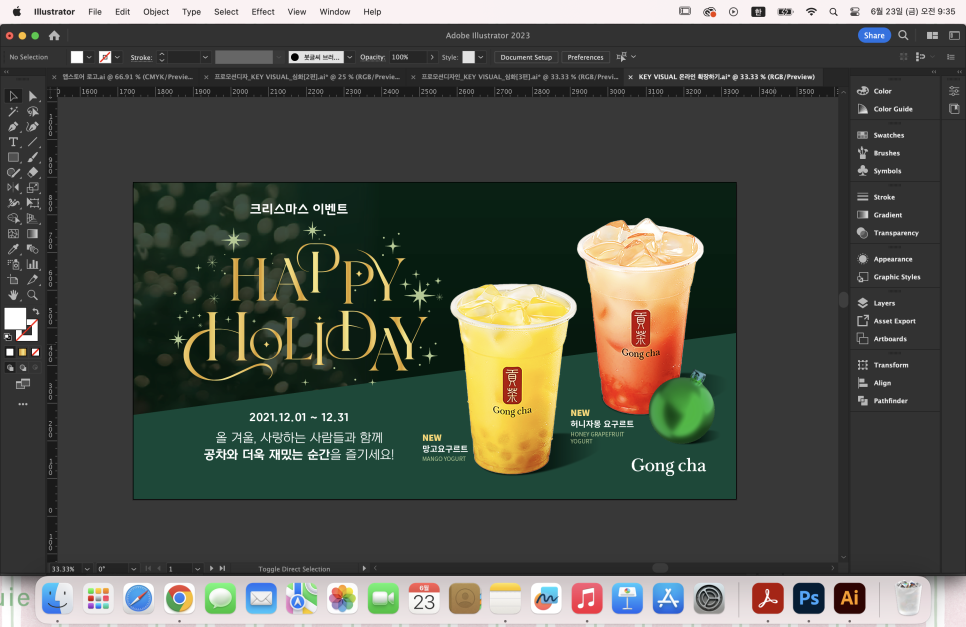Select the Type tool
This screenshot has width=966, height=627.
click(x=13, y=142)
